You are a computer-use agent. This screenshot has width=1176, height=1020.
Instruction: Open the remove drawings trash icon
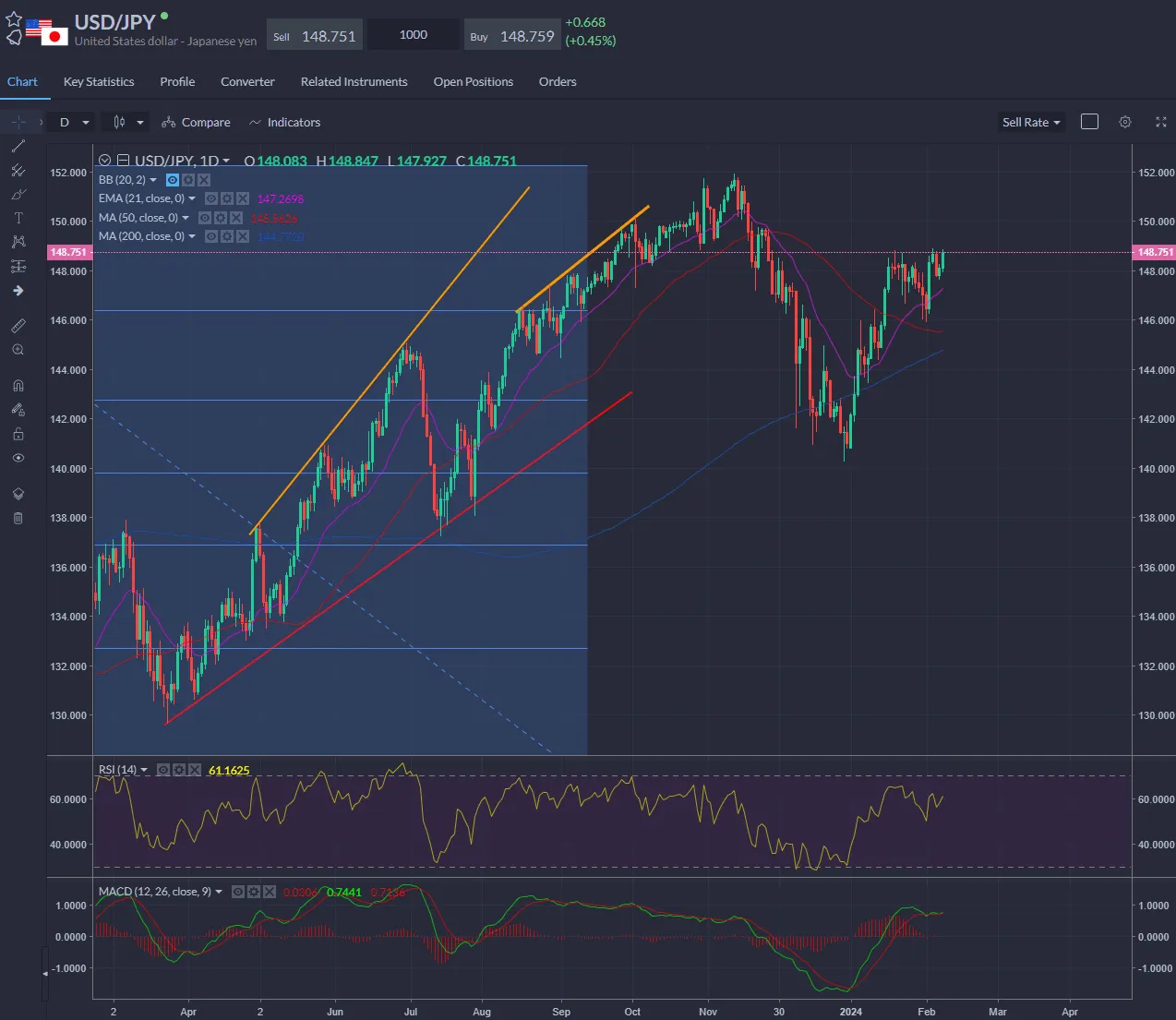click(18, 518)
